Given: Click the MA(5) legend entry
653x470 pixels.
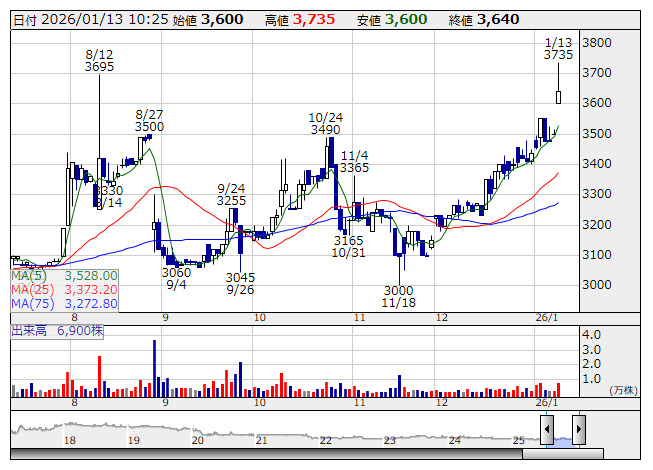Looking at the screenshot, I should (x=65, y=275).
